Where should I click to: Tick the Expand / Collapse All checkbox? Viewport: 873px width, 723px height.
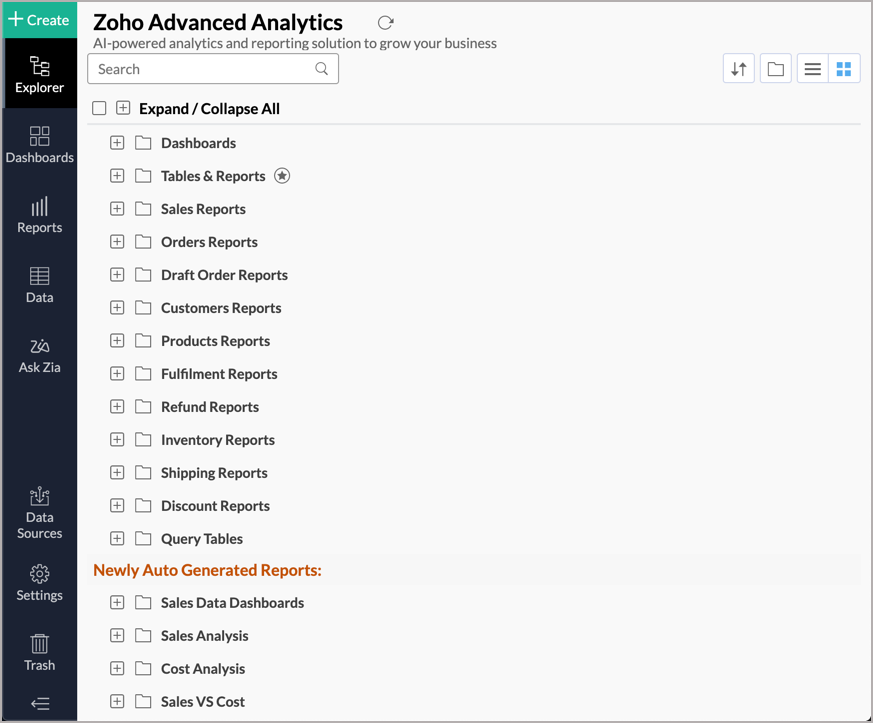click(x=99, y=108)
